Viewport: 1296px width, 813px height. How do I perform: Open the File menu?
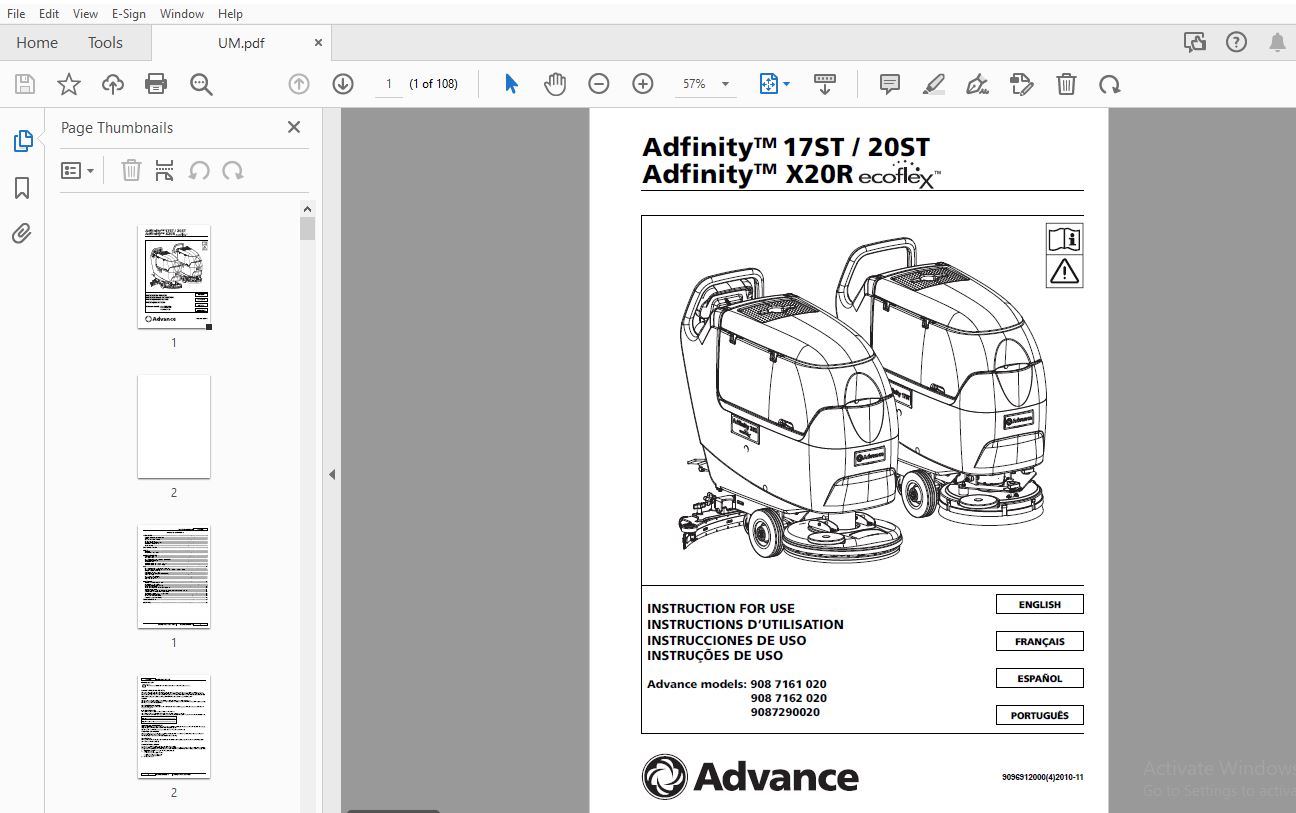[16, 14]
